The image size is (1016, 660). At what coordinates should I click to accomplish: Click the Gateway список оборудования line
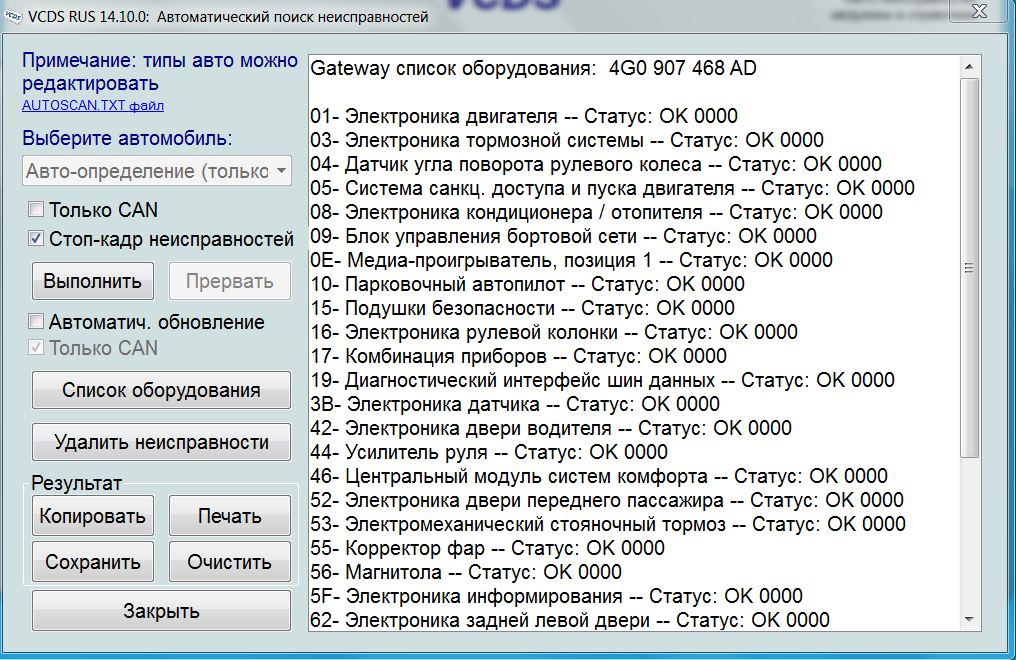coord(533,68)
